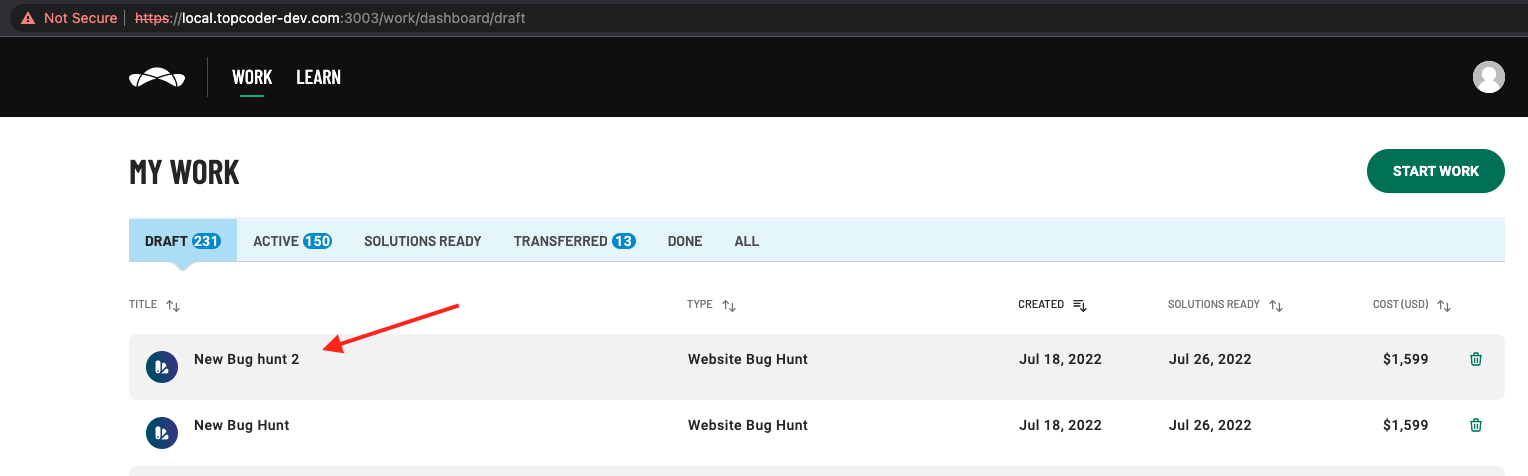1528x476 pixels.
Task: Click the 231 badge on DRAFT tab
Action: pos(206,241)
